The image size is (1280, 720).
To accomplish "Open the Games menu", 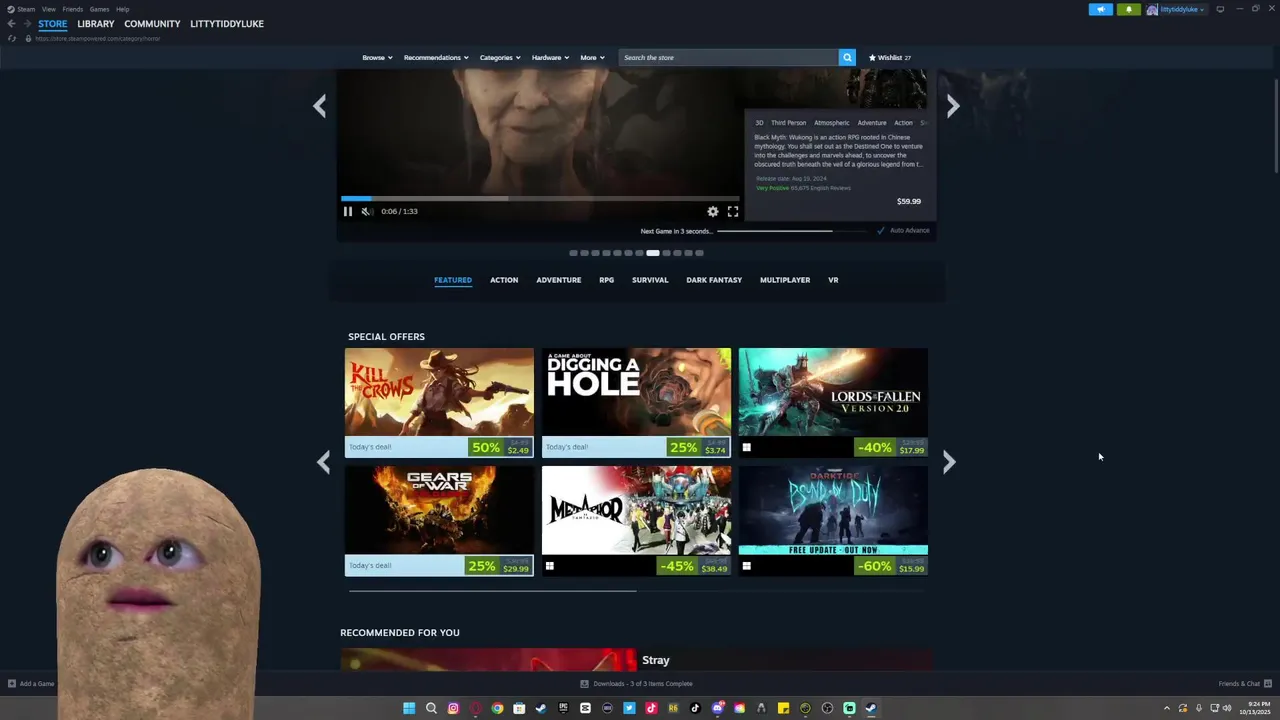I will pos(99,9).
